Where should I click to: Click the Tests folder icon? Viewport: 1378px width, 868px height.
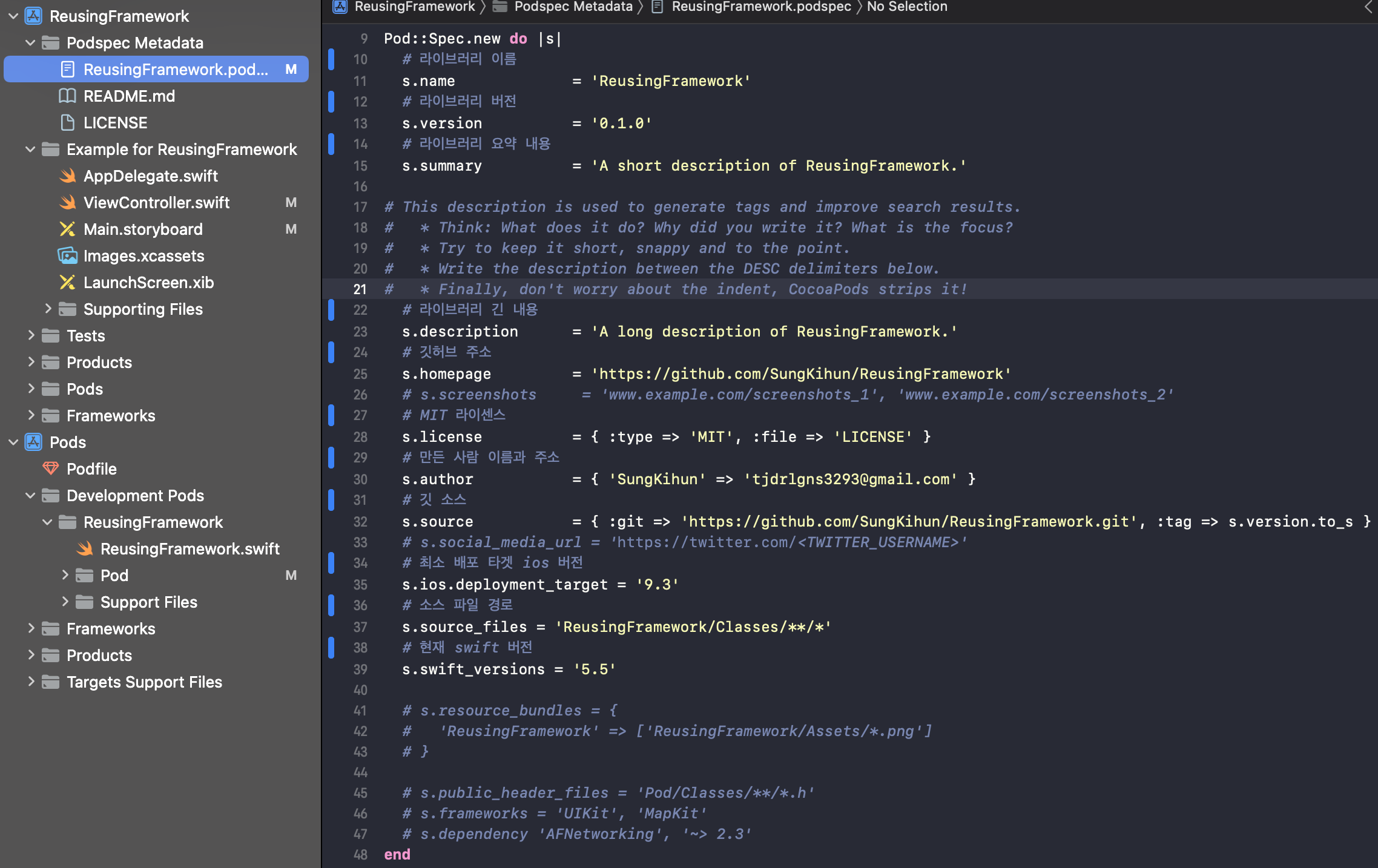(x=50, y=336)
